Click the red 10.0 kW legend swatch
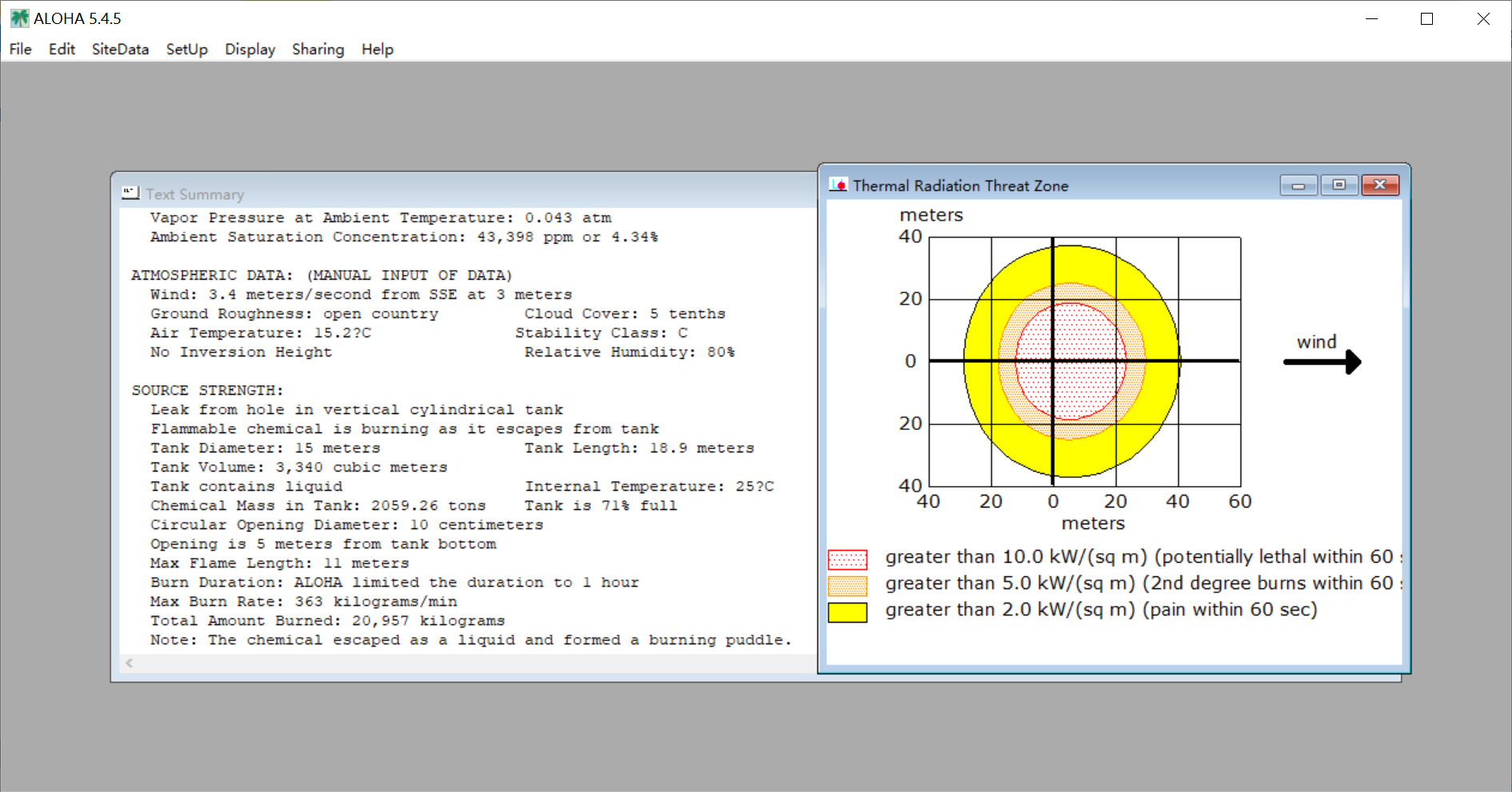 pyautogui.click(x=848, y=559)
